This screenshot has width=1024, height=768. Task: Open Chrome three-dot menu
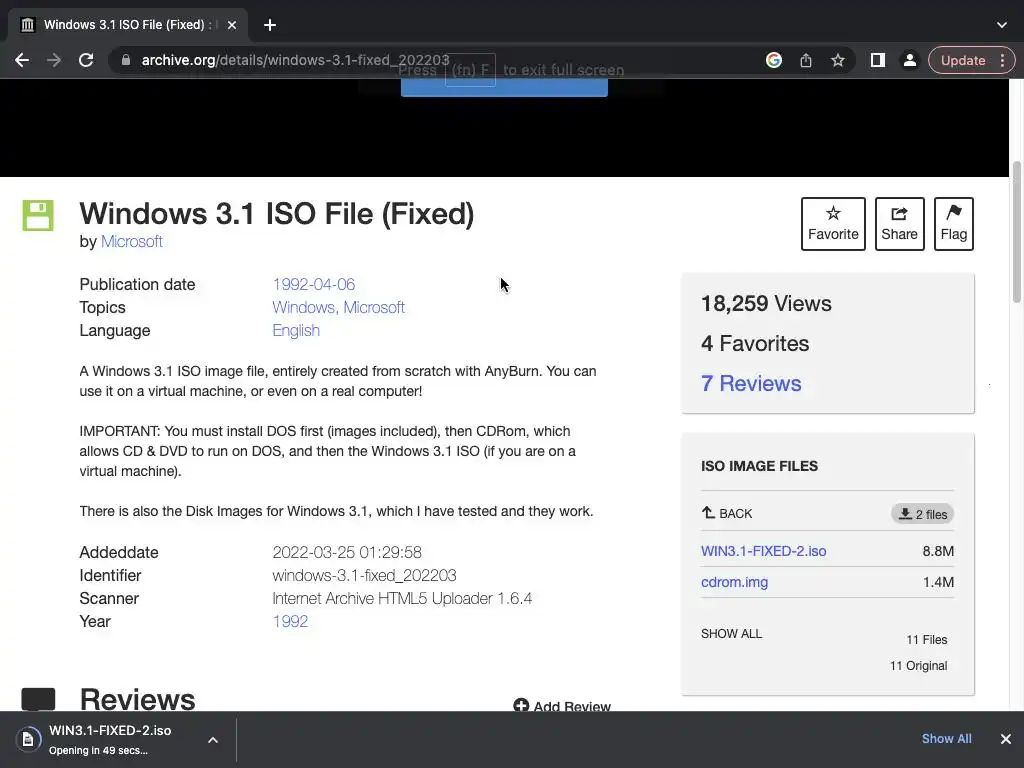[x=1002, y=60]
